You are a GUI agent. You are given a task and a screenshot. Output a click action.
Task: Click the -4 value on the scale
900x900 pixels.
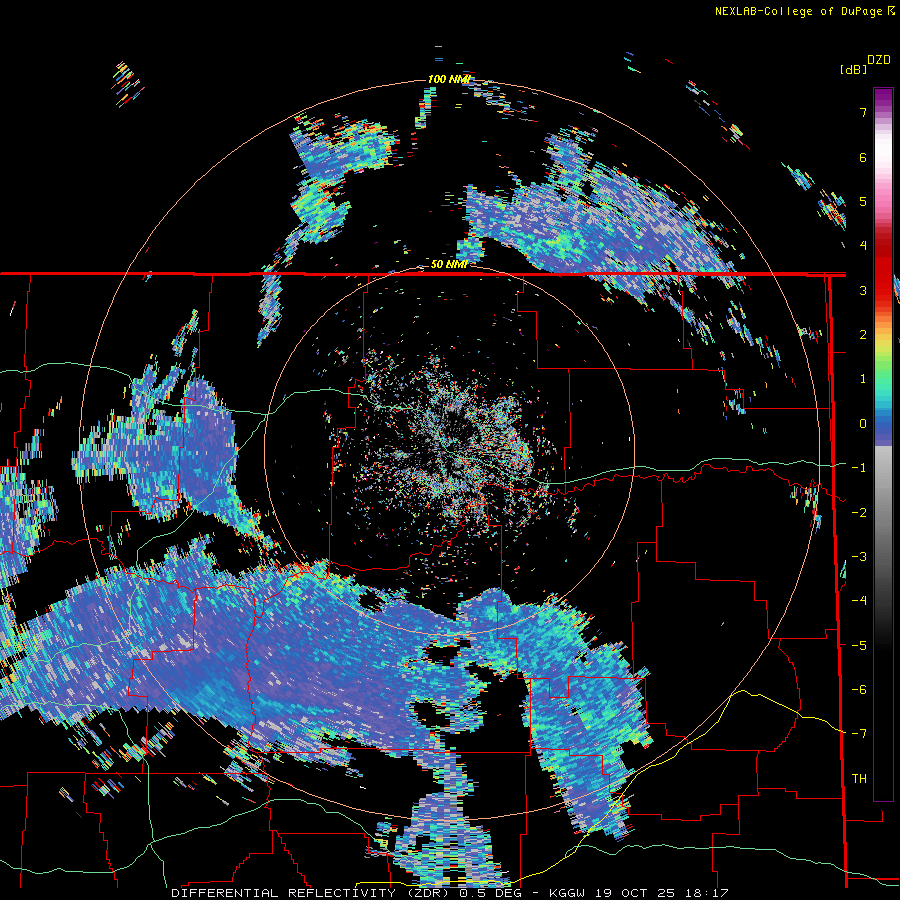pos(859,601)
